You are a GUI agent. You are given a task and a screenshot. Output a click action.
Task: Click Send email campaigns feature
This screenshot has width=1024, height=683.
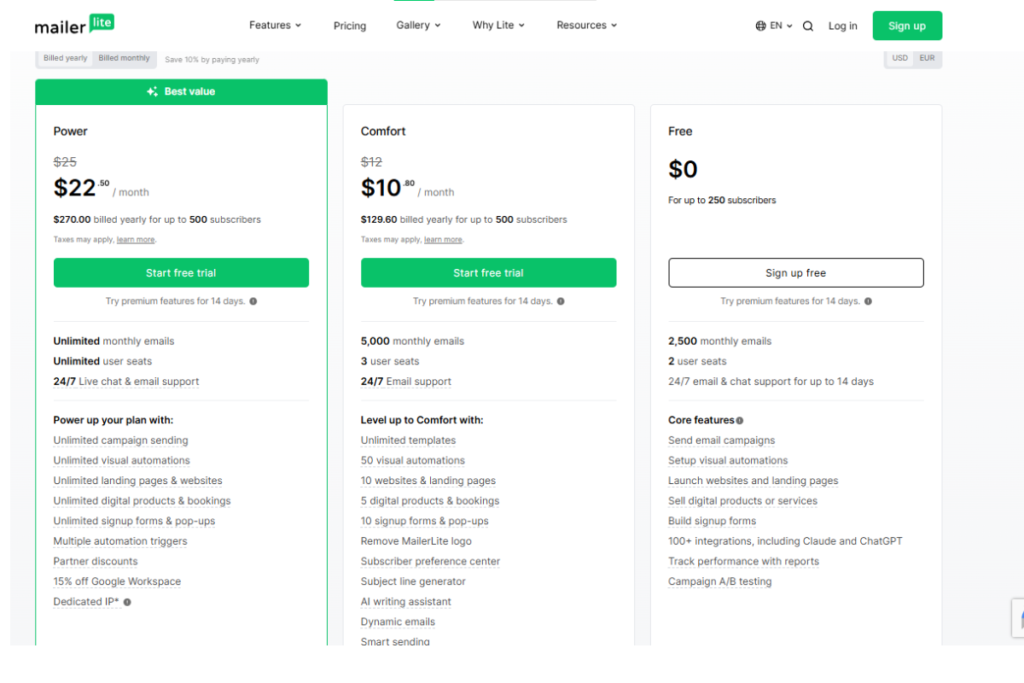(722, 441)
